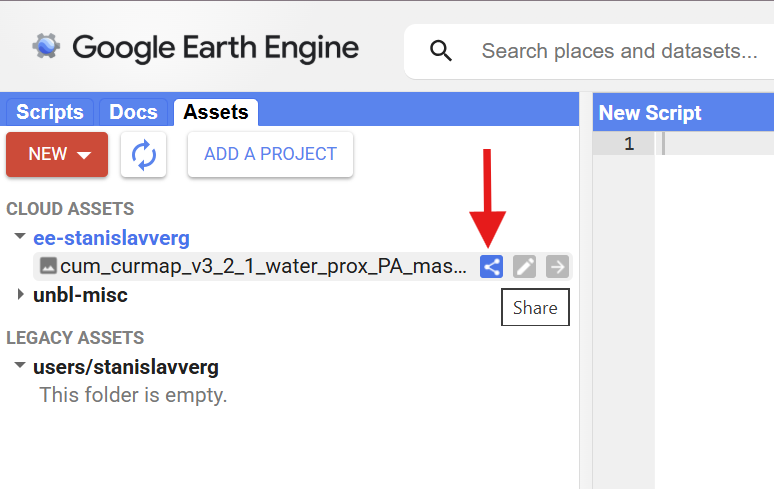Open the Docs tab
774x489 pixels.
tap(133, 112)
